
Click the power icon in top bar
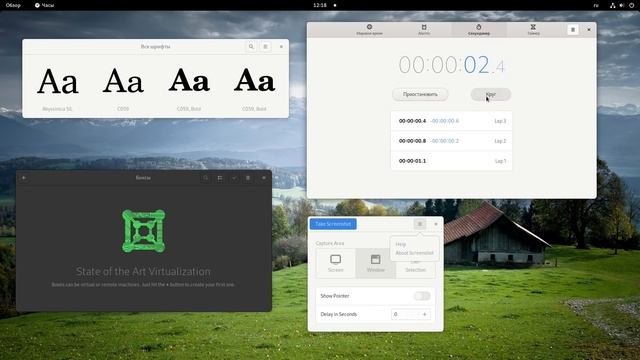(631, 5)
